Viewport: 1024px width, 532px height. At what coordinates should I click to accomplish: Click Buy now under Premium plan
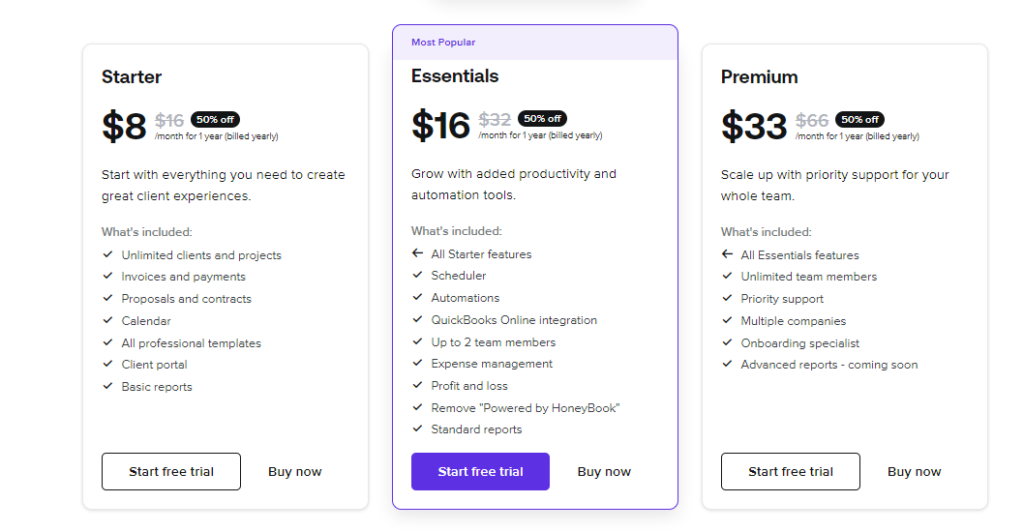click(914, 471)
